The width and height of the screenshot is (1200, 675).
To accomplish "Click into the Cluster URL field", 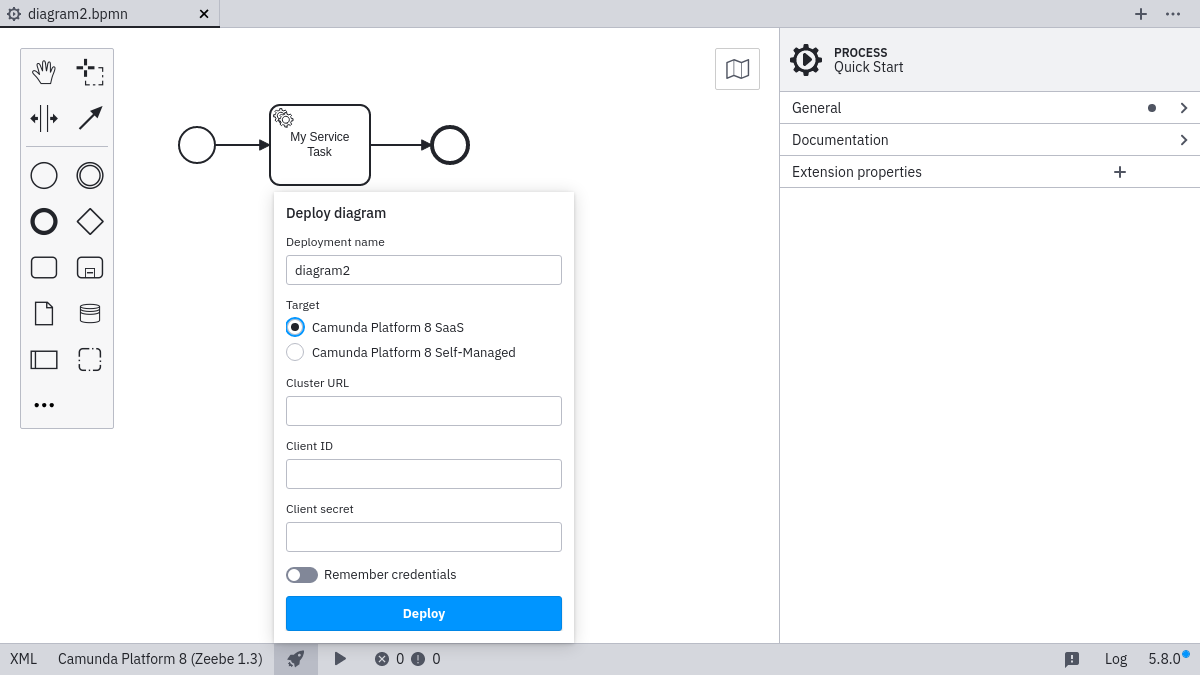I will (x=424, y=411).
